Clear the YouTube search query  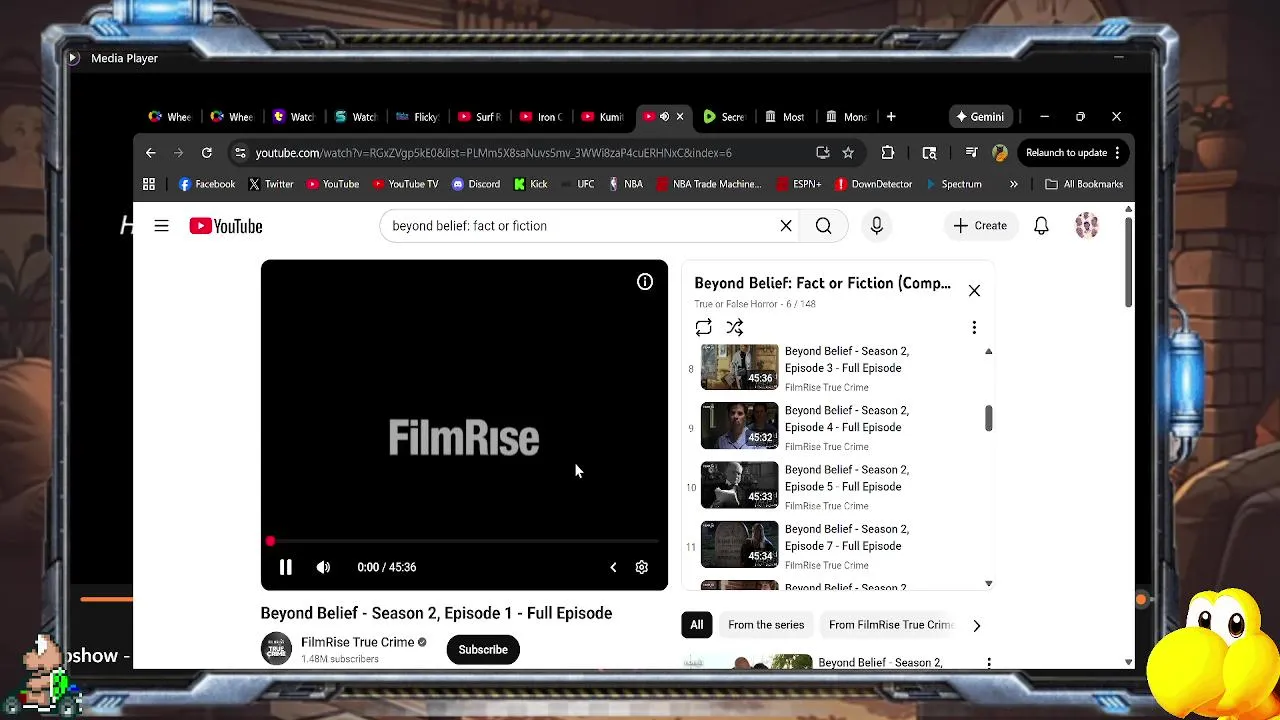[x=786, y=226]
